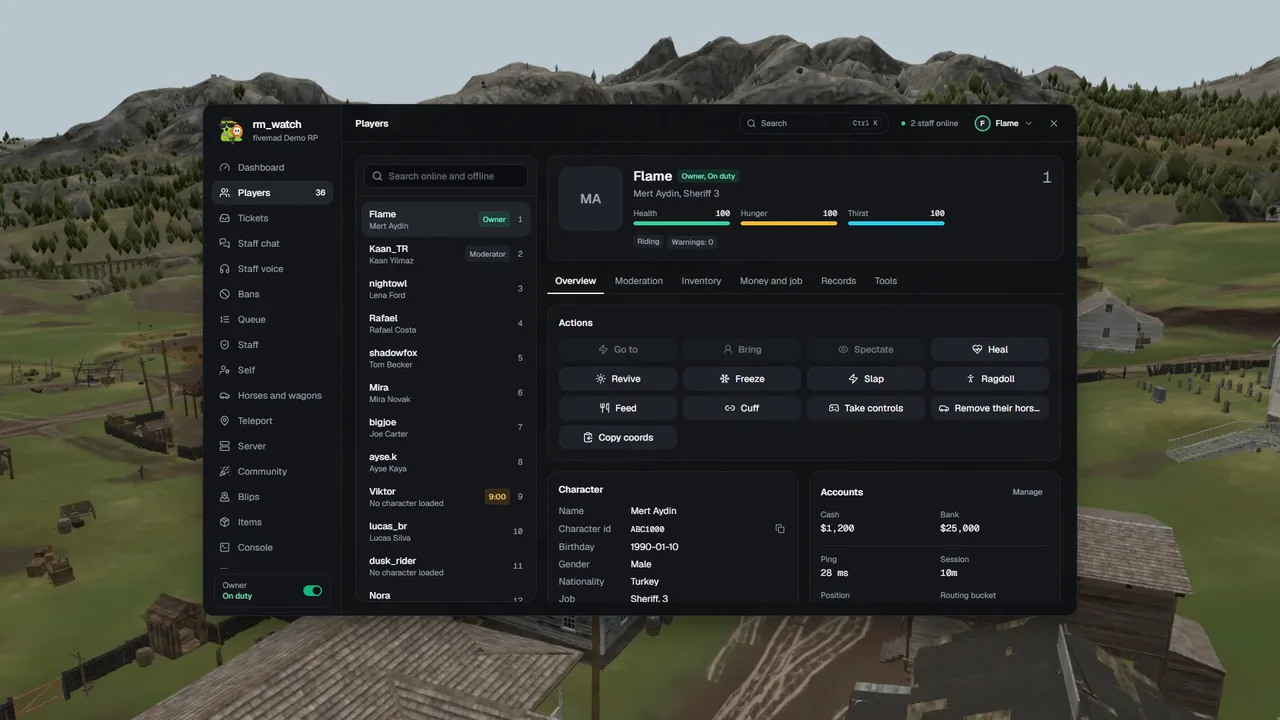Viewport: 1280px width, 720px height.
Task: Click the Copy coords button
Action: 618,437
